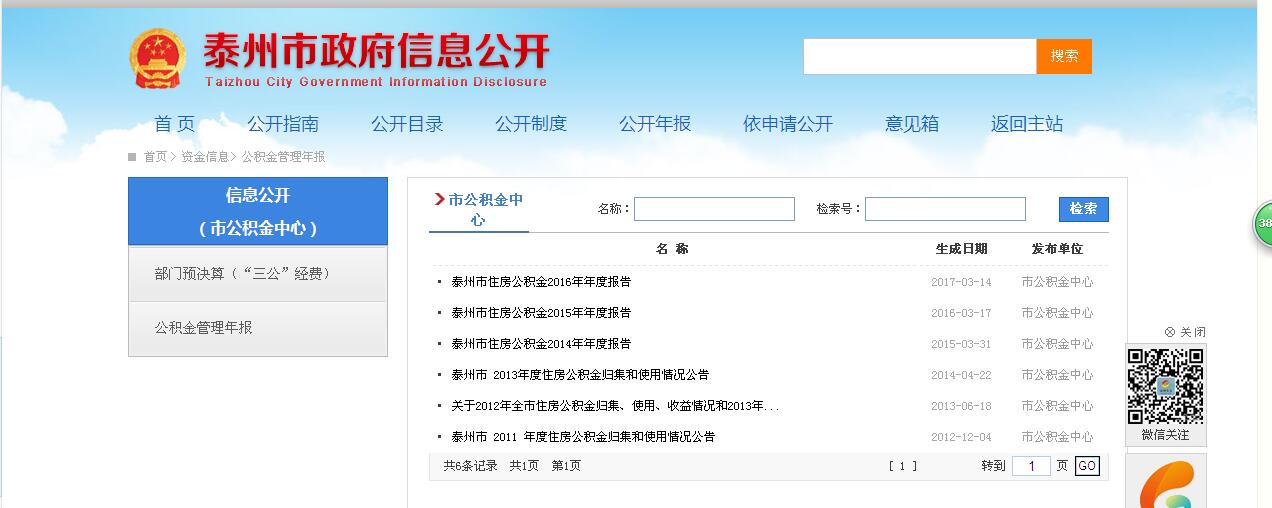This screenshot has width=1272, height=508.
Task: Click the 资金信息 breadcrumb link
Action: point(205,157)
